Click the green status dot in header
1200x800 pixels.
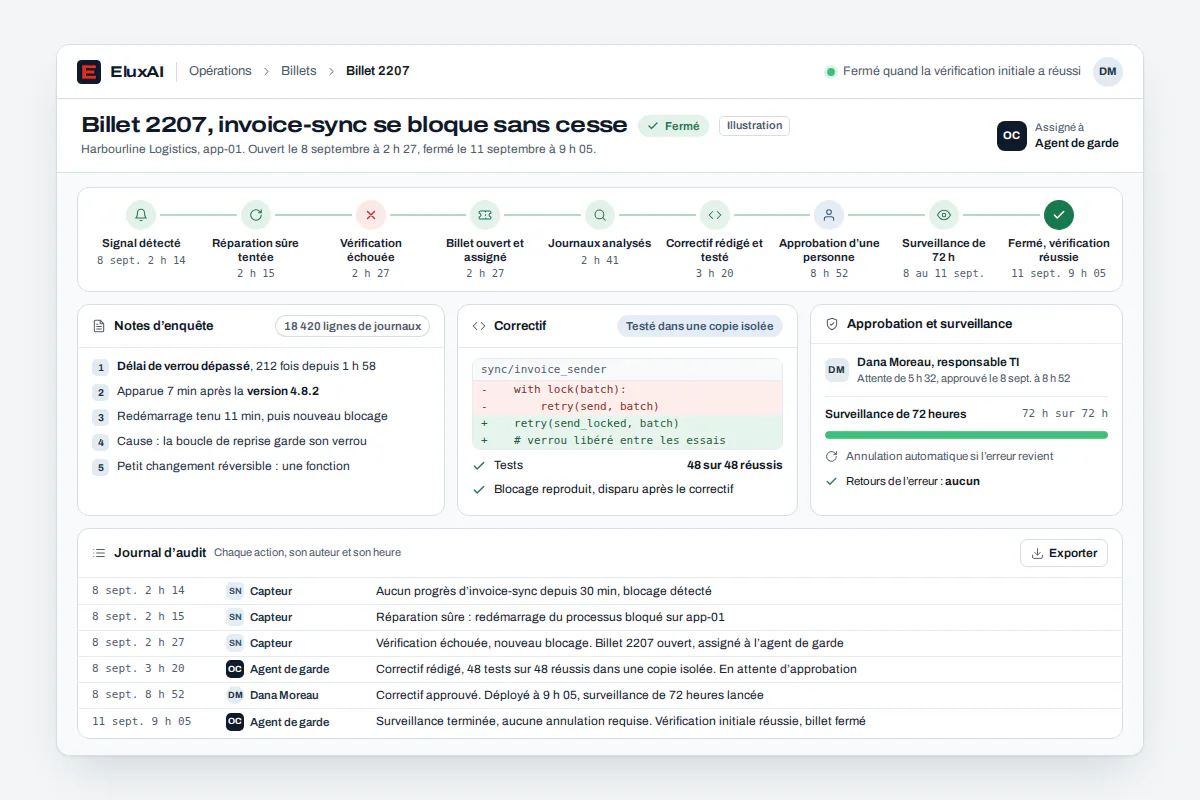(x=831, y=72)
